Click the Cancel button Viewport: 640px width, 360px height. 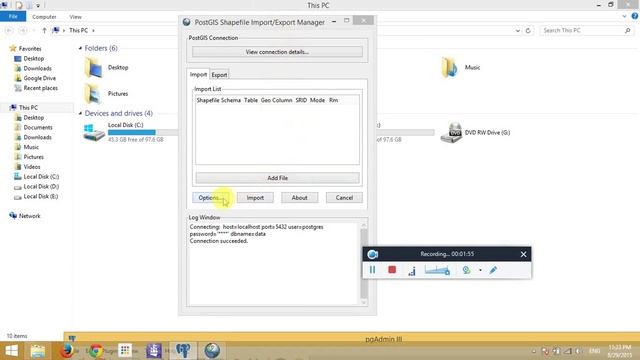pyautogui.click(x=344, y=198)
